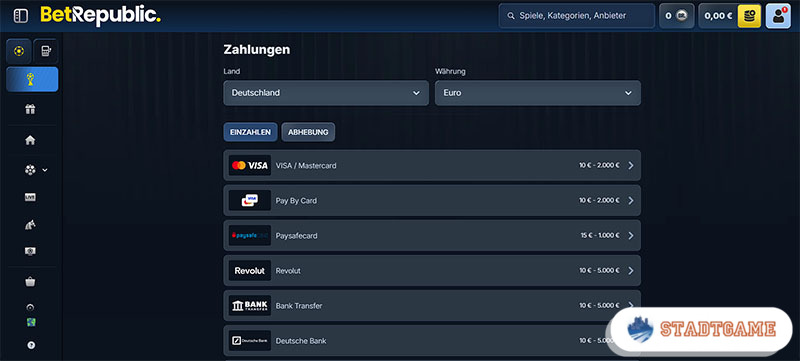Click the Deutsche Bank logo
Image resolution: width=800 pixels, height=361 pixels.
pyautogui.click(x=250, y=341)
